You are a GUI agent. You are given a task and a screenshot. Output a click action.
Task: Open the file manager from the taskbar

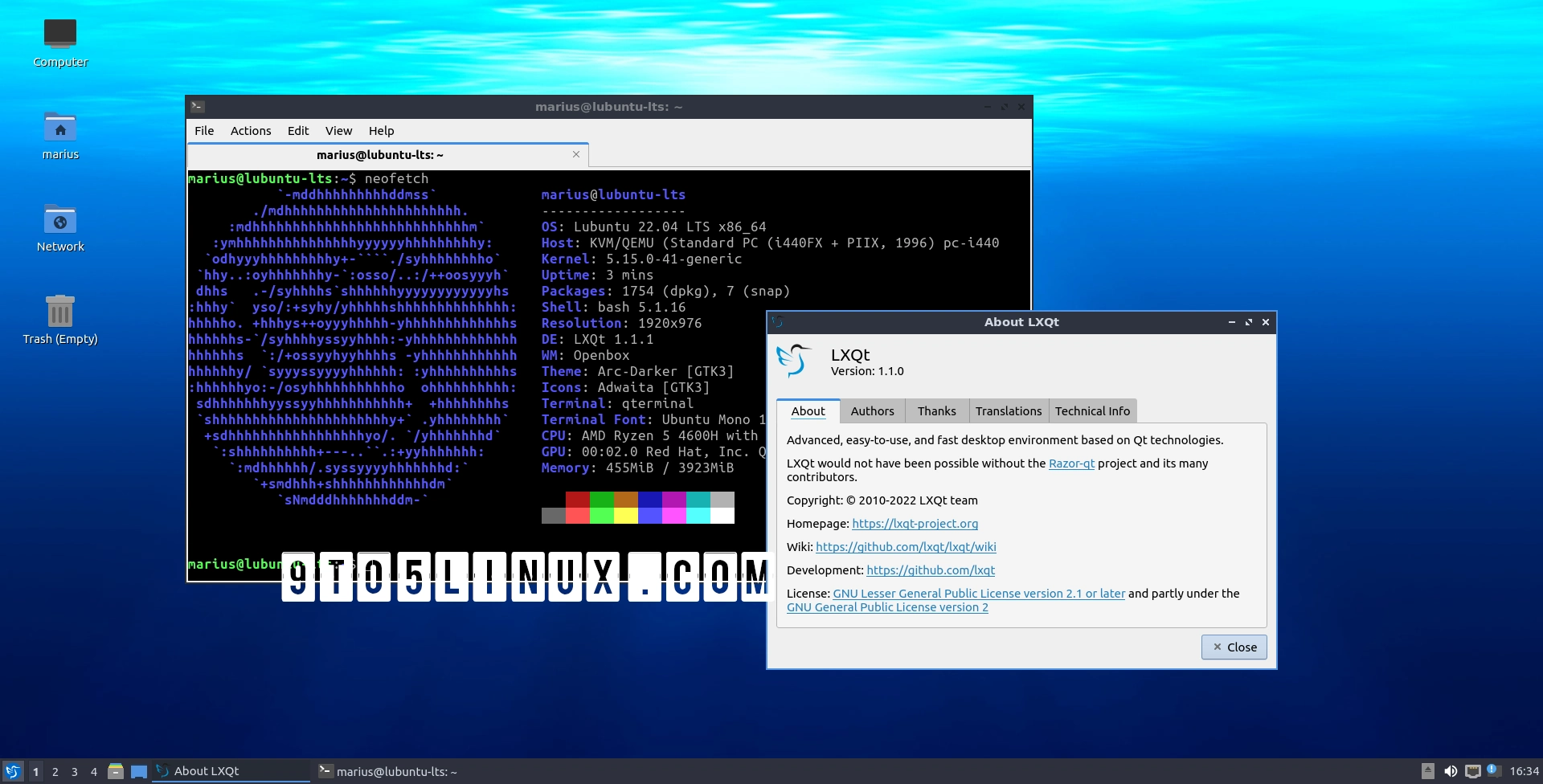(116, 771)
